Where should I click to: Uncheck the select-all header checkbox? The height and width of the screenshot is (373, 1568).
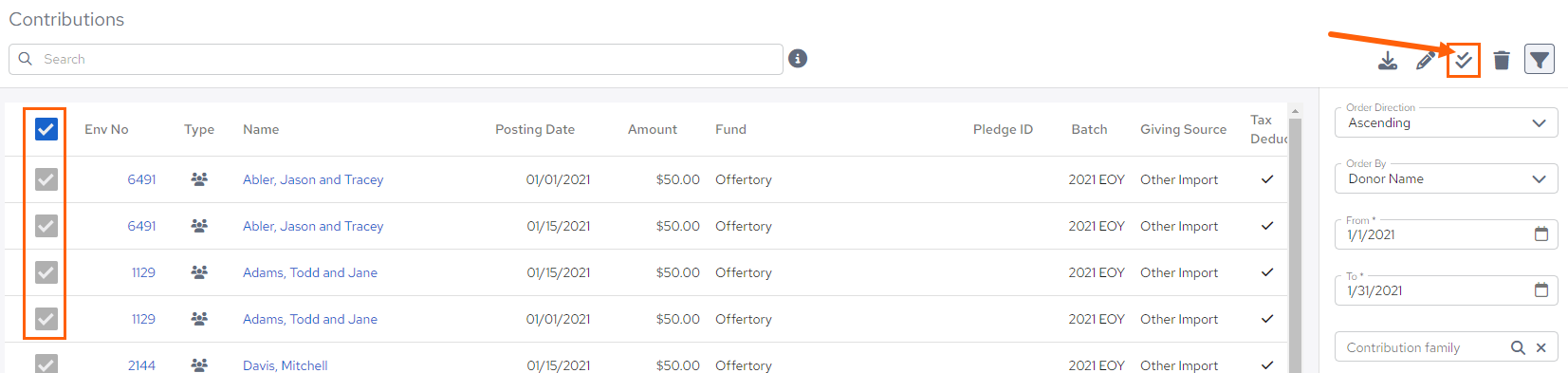tap(46, 129)
